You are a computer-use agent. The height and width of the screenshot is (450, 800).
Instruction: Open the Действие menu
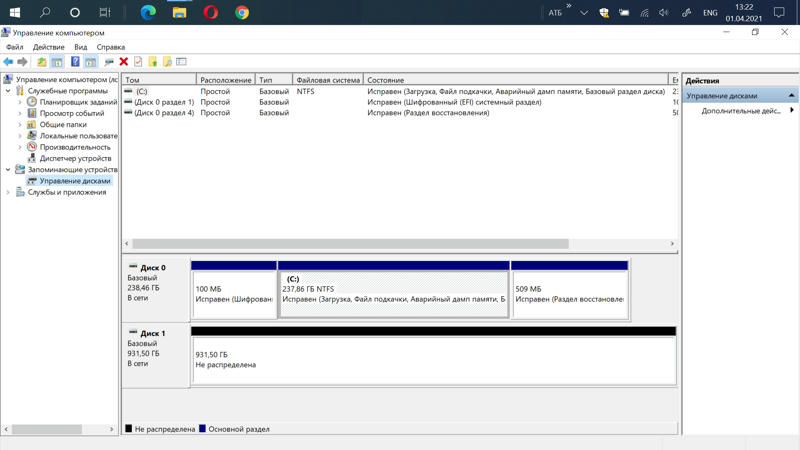(48, 47)
